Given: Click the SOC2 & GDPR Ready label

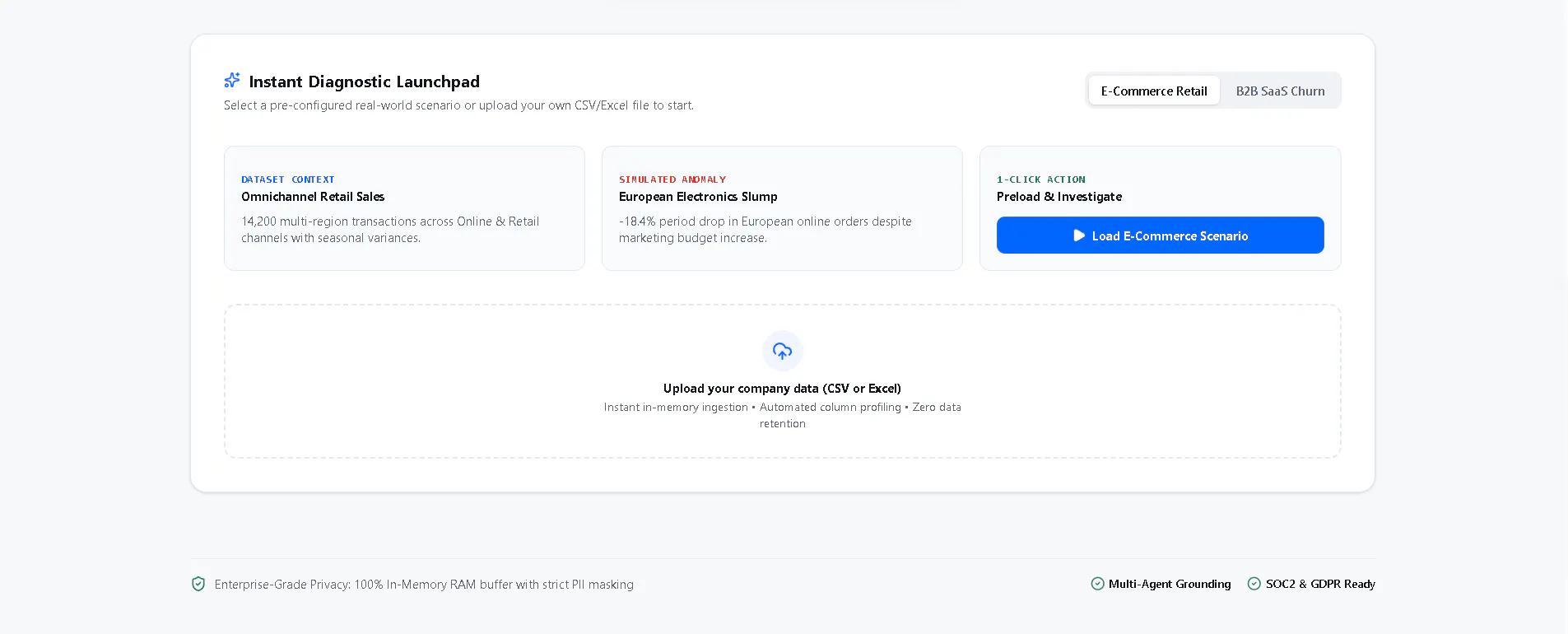Looking at the screenshot, I should [1320, 584].
